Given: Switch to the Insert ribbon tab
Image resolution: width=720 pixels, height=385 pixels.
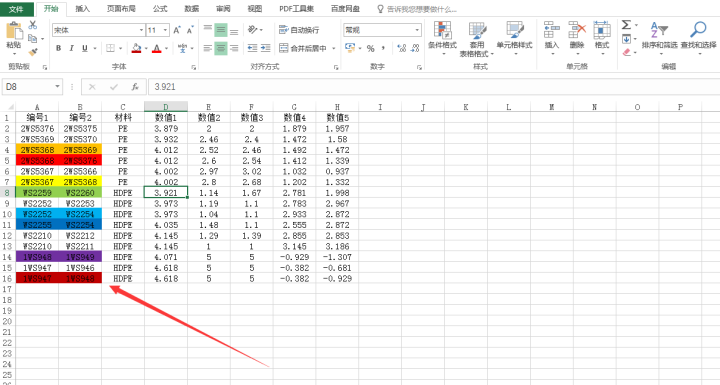Looking at the screenshot, I should pos(82,9).
